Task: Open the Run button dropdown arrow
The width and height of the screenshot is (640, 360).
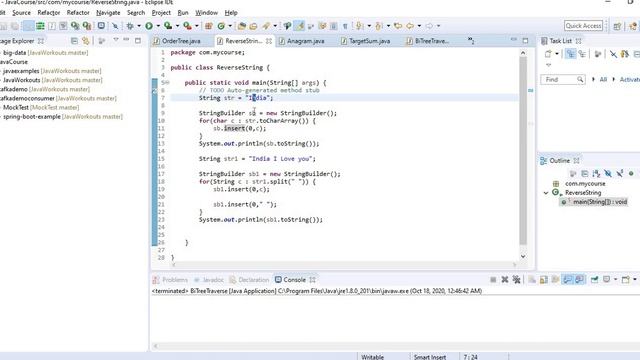Action: coord(158,26)
